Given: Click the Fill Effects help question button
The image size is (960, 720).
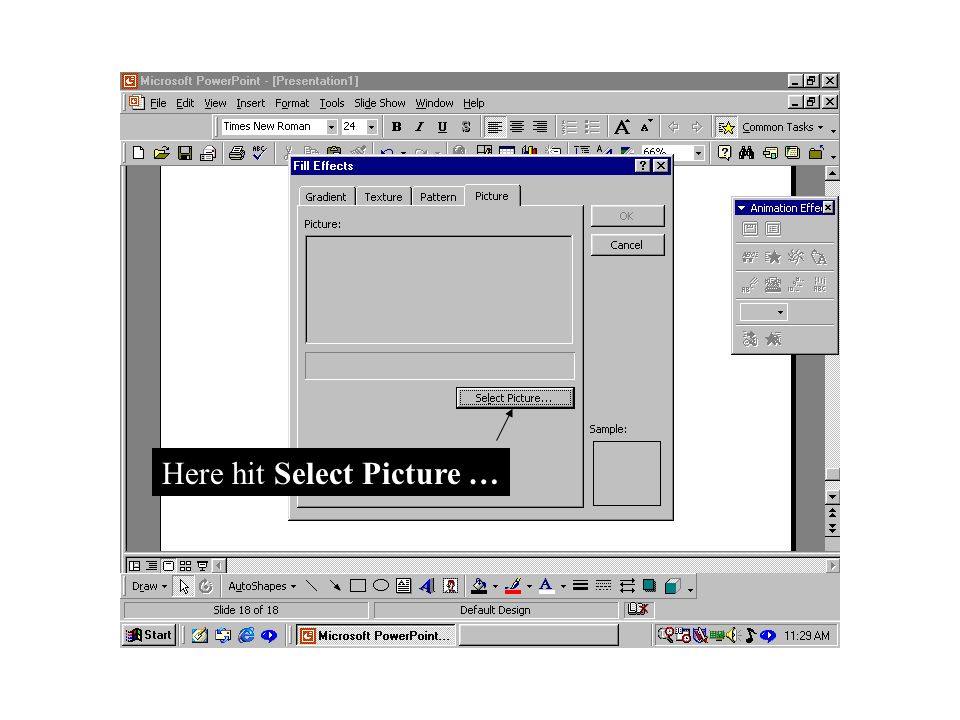Looking at the screenshot, I should tap(642, 166).
